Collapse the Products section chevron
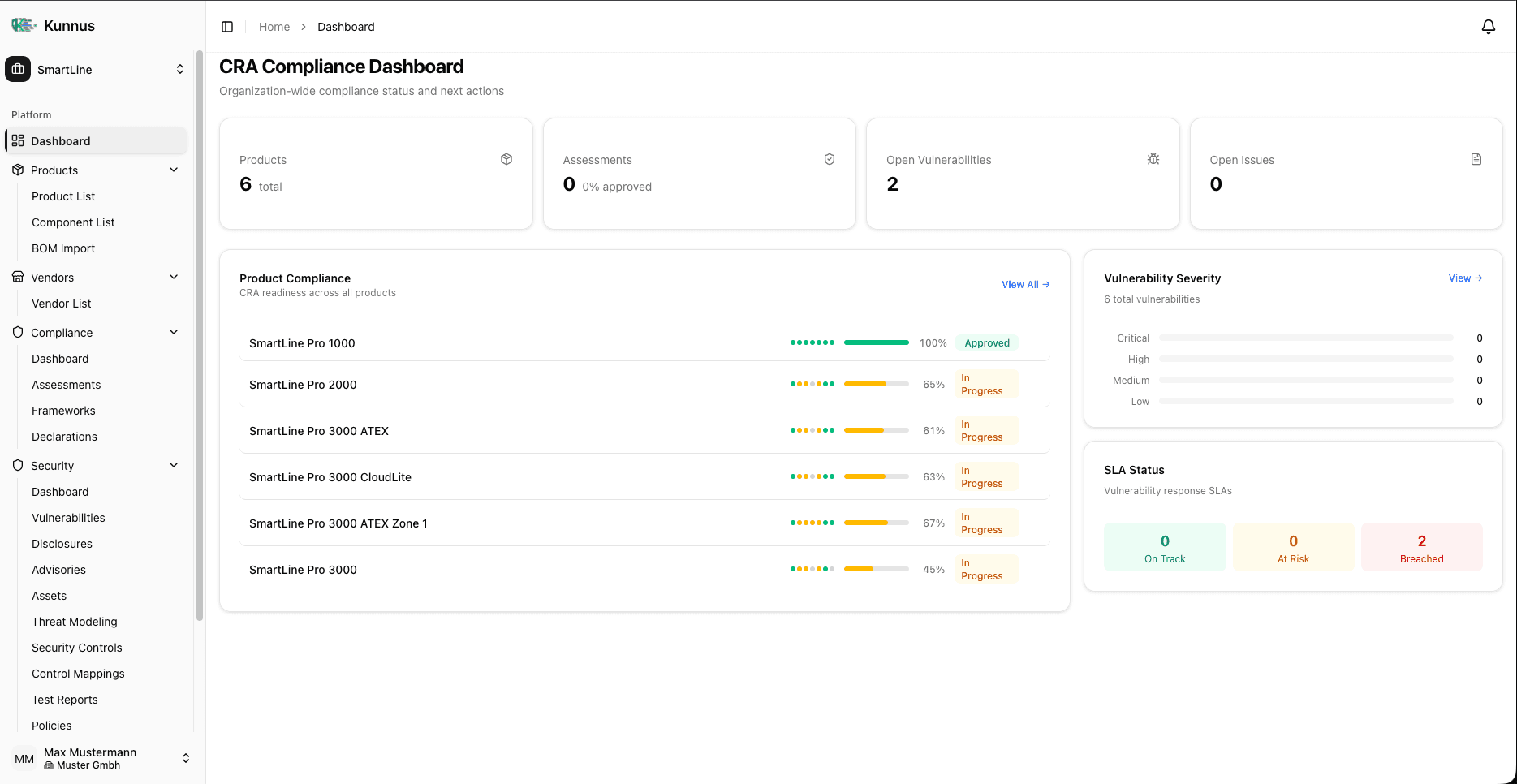Viewport: 1517px width, 784px height. point(174,170)
